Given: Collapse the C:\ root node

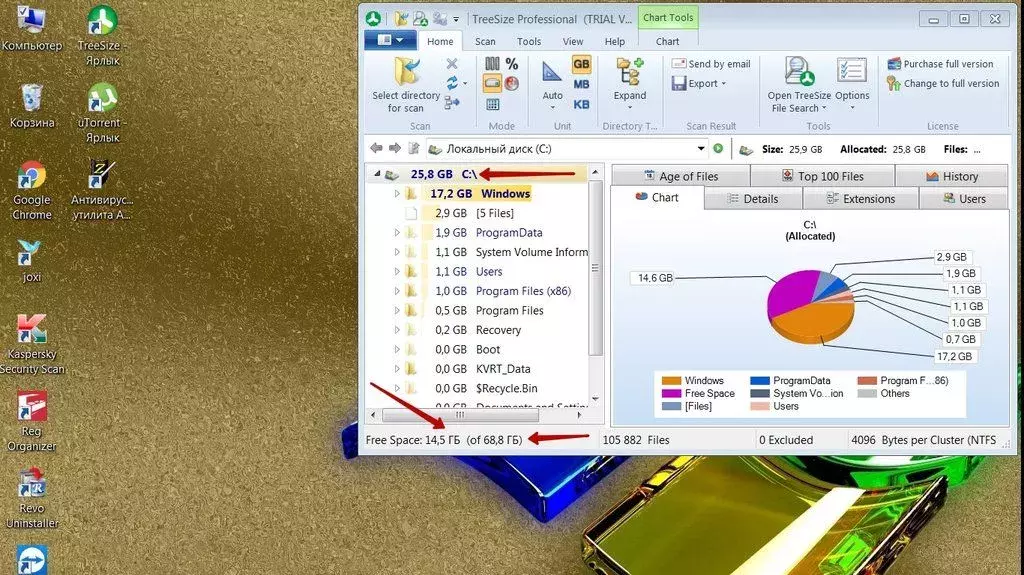Looking at the screenshot, I should (377, 174).
